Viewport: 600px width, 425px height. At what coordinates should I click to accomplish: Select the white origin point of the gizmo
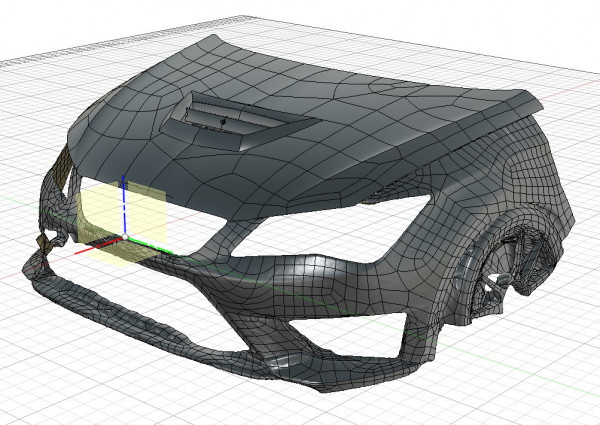(123, 239)
